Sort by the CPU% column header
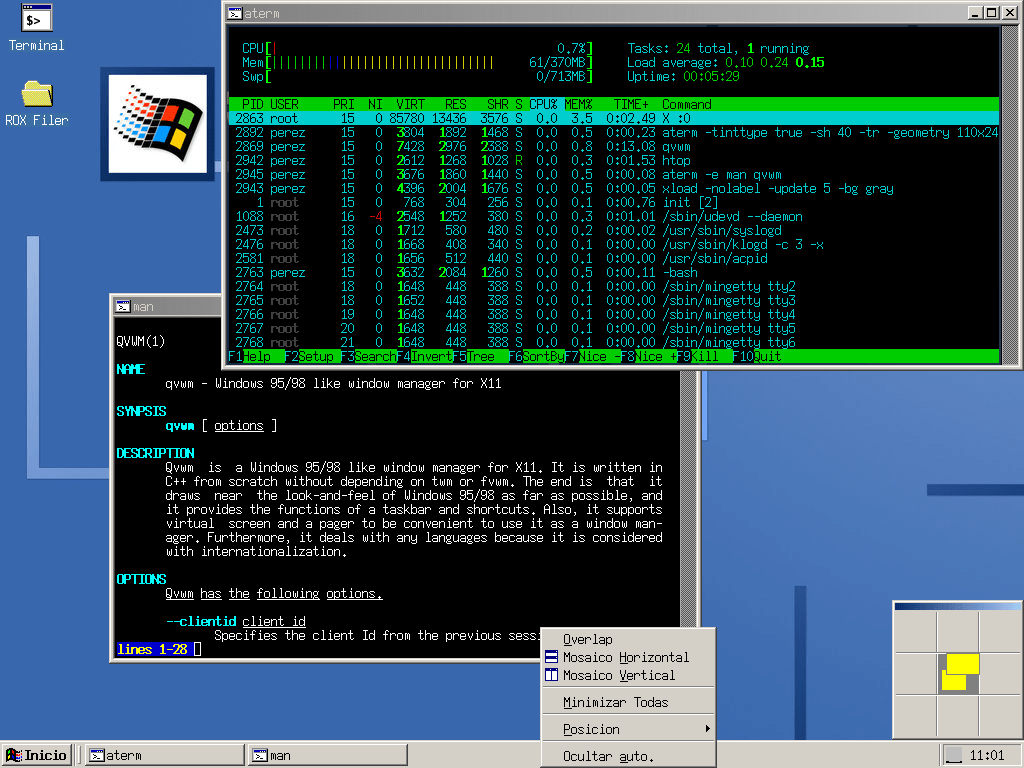 (x=543, y=104)
